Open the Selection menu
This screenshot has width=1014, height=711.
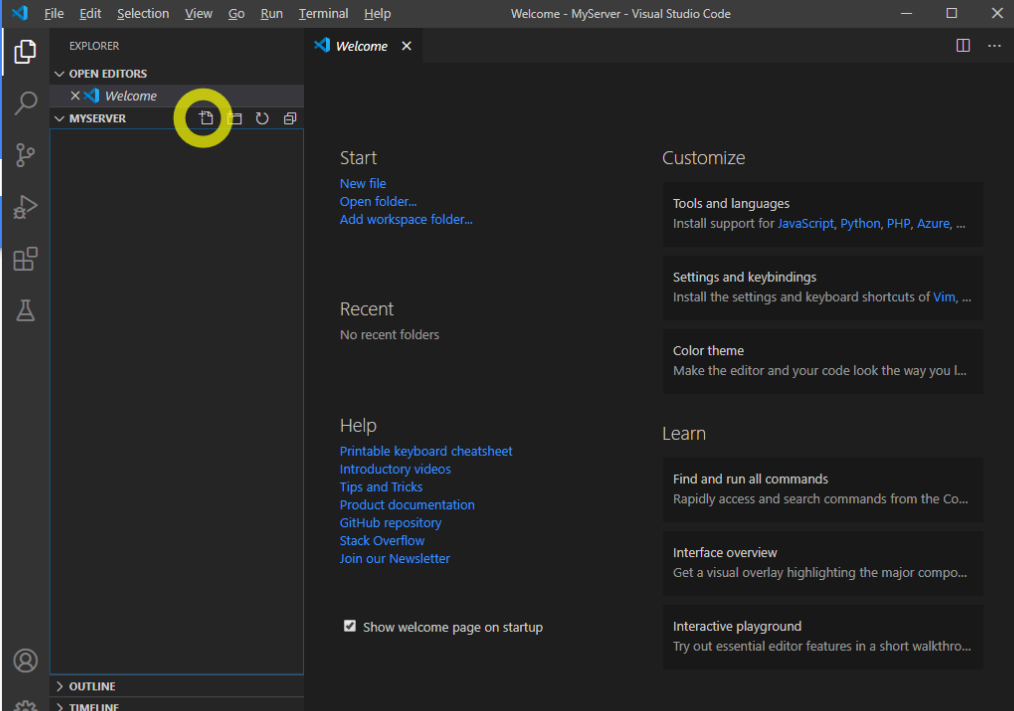(x=143, y=14)
